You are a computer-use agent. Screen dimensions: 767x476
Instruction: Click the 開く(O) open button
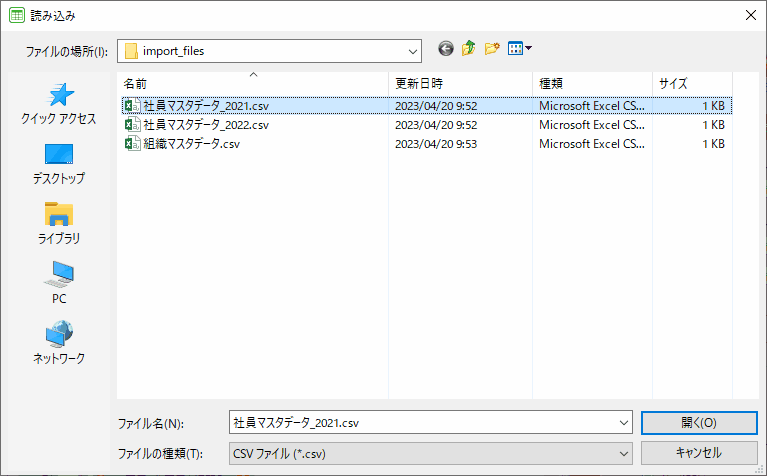699,423
